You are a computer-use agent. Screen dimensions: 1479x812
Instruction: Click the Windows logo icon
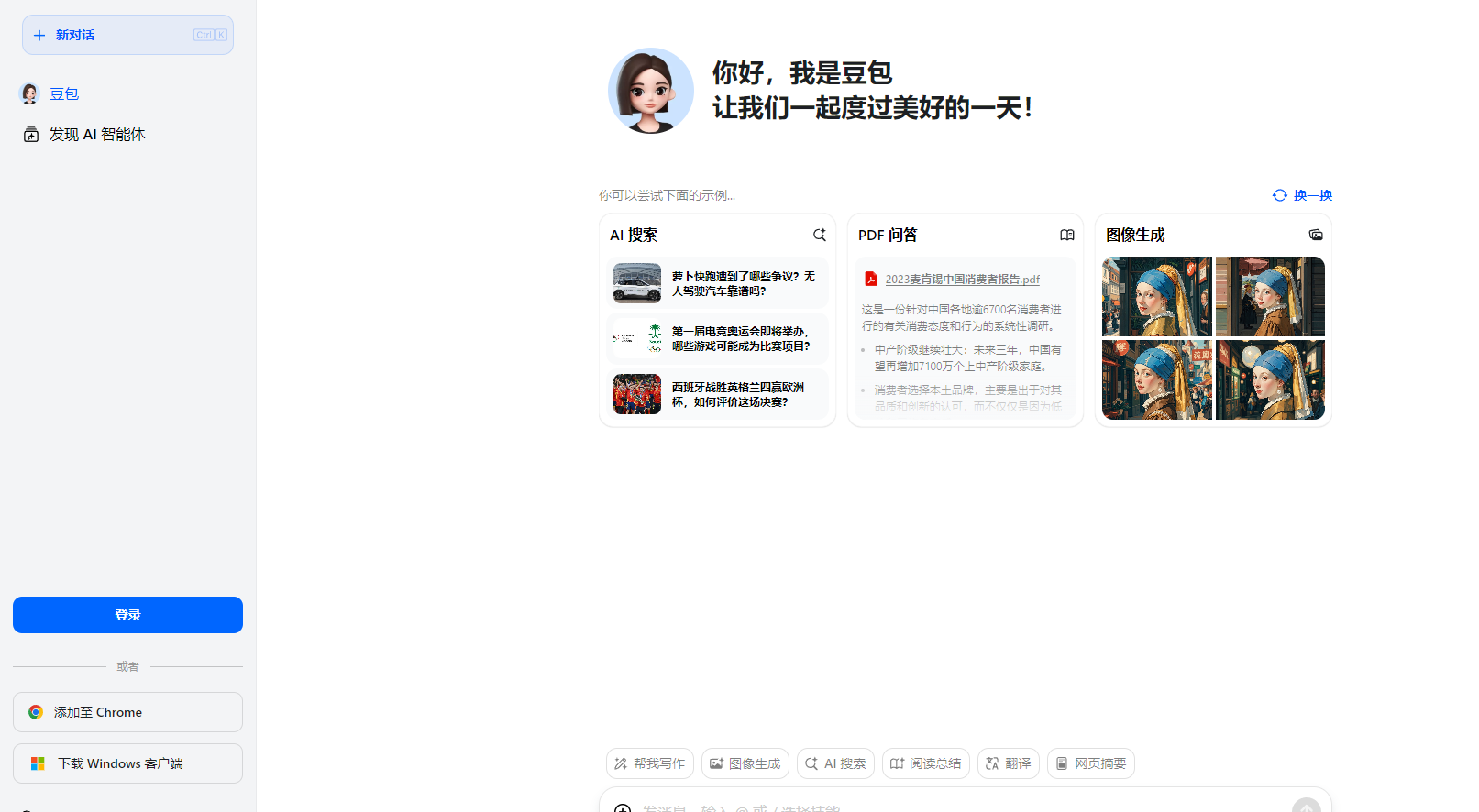pyautogui.click(x=38, y=763)
